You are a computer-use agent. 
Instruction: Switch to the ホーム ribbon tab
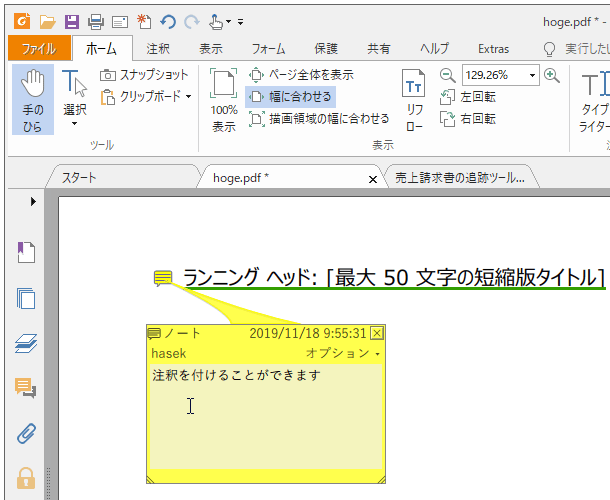102,49
